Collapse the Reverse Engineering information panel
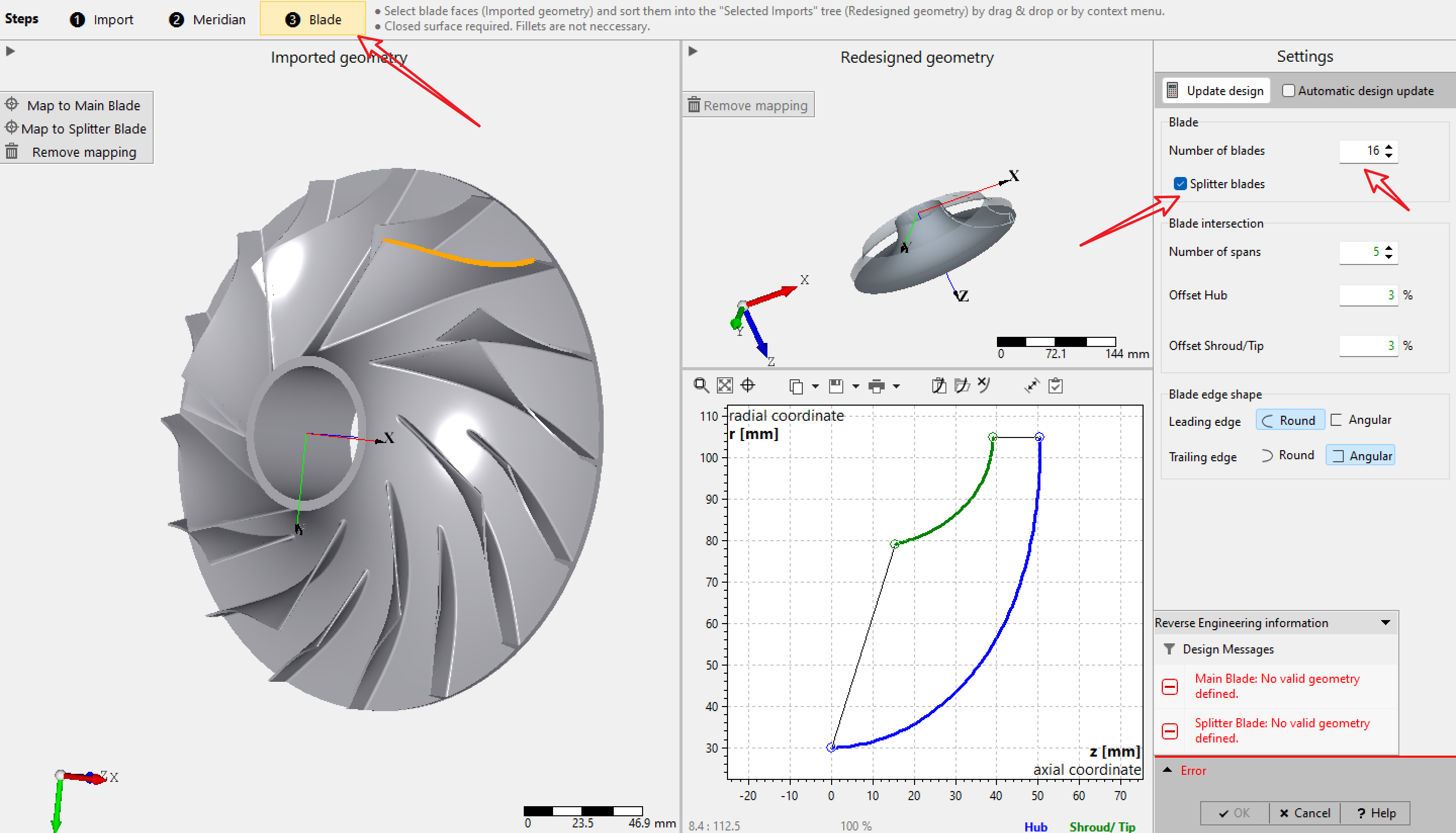 tap(1385, 623)
